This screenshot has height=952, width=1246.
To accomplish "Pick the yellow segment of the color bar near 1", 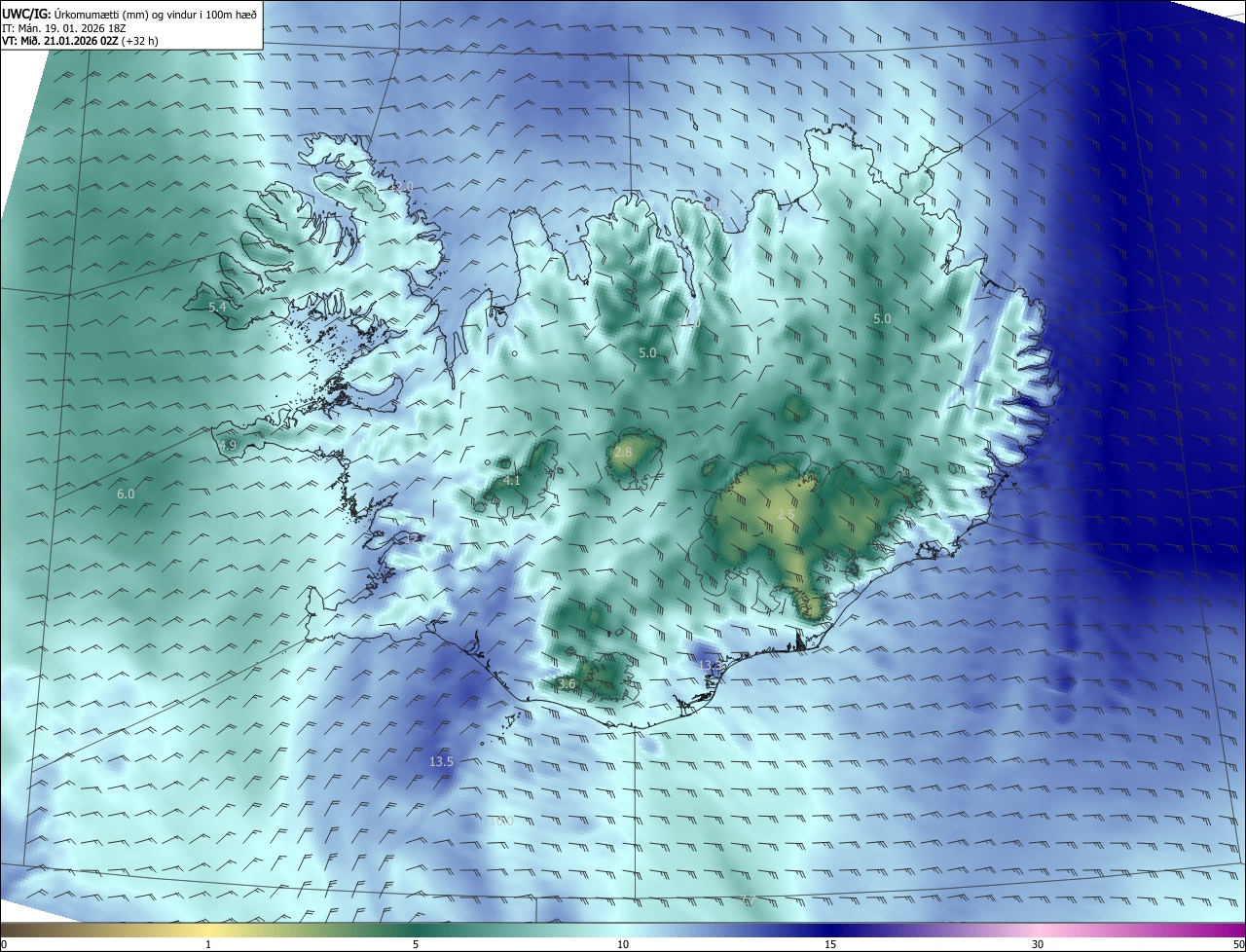I will 208,930.
